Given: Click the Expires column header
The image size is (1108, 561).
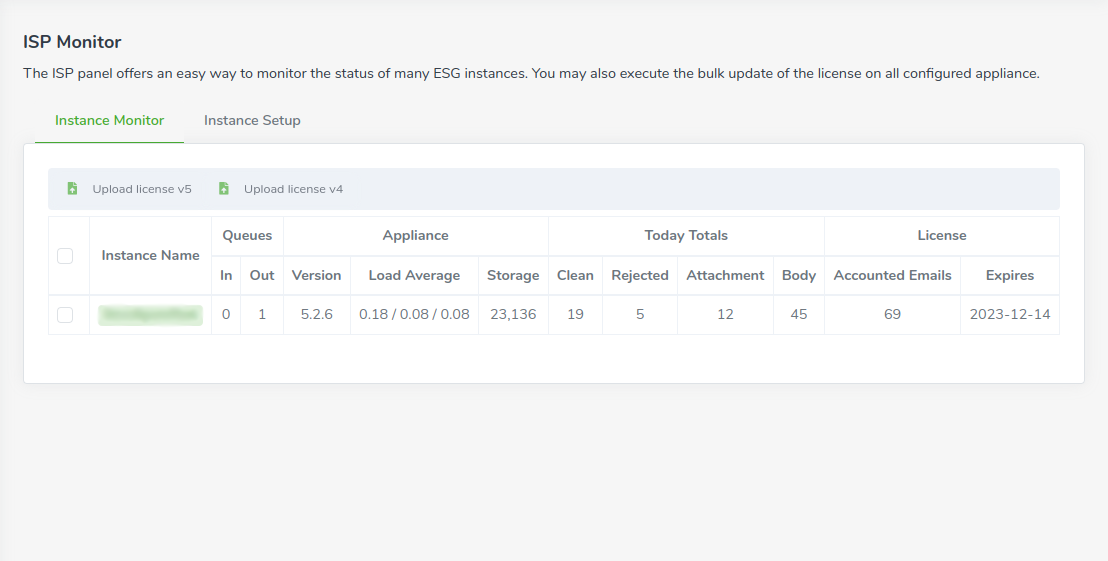Looking at the screenshot, I should 1010,275.
